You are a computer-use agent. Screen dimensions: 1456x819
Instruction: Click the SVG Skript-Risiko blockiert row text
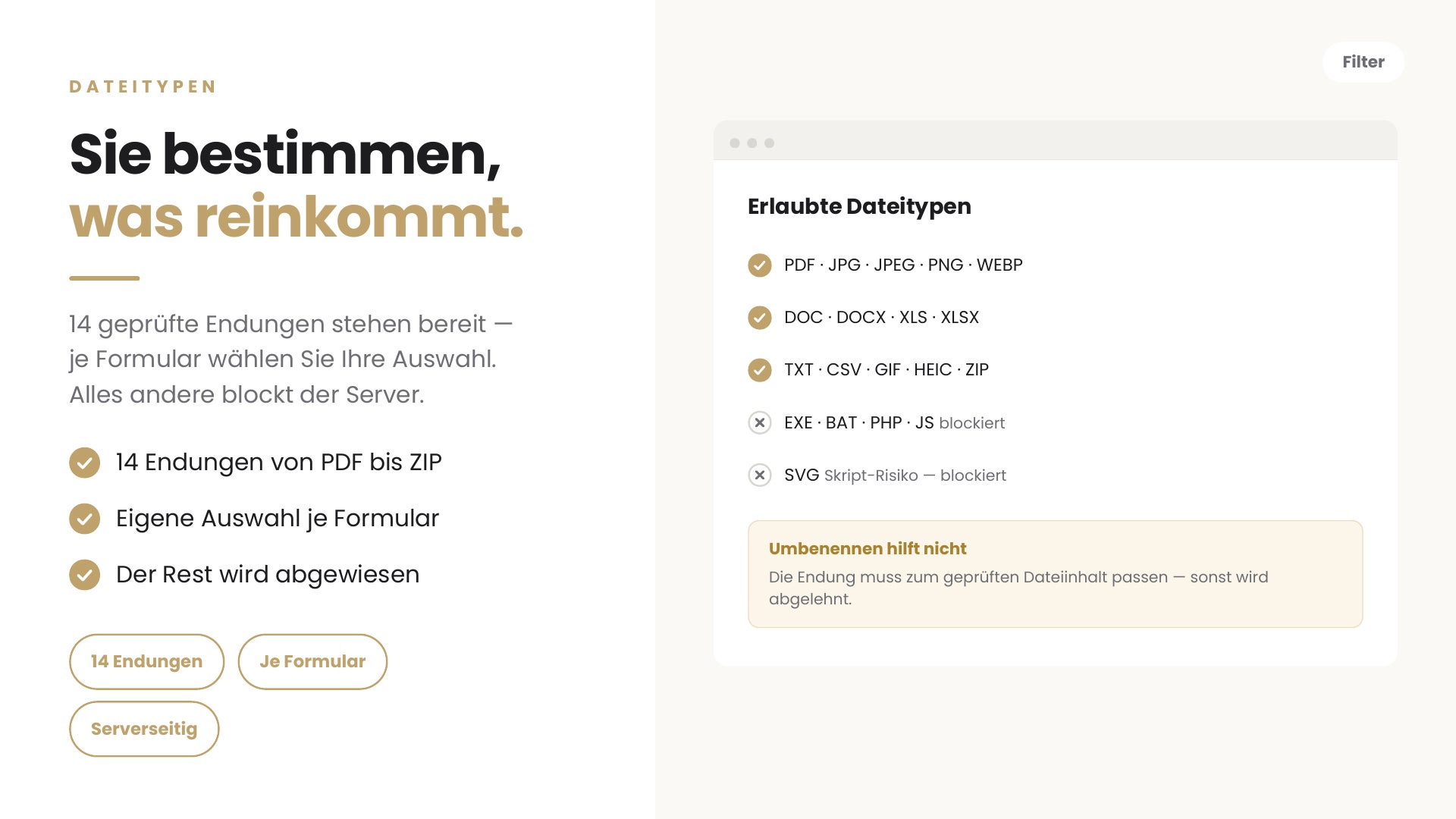[x=895, y=475]
